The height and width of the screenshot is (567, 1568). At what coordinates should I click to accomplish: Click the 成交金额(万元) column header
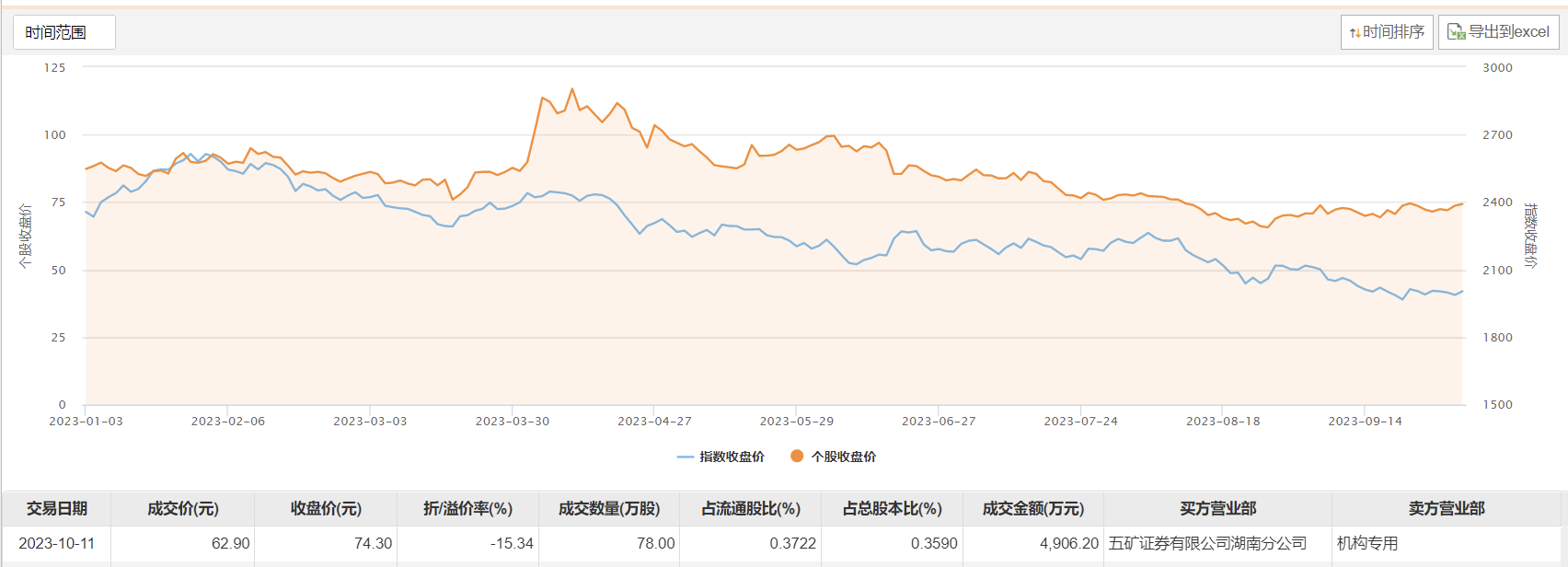tap(1032, 509)
